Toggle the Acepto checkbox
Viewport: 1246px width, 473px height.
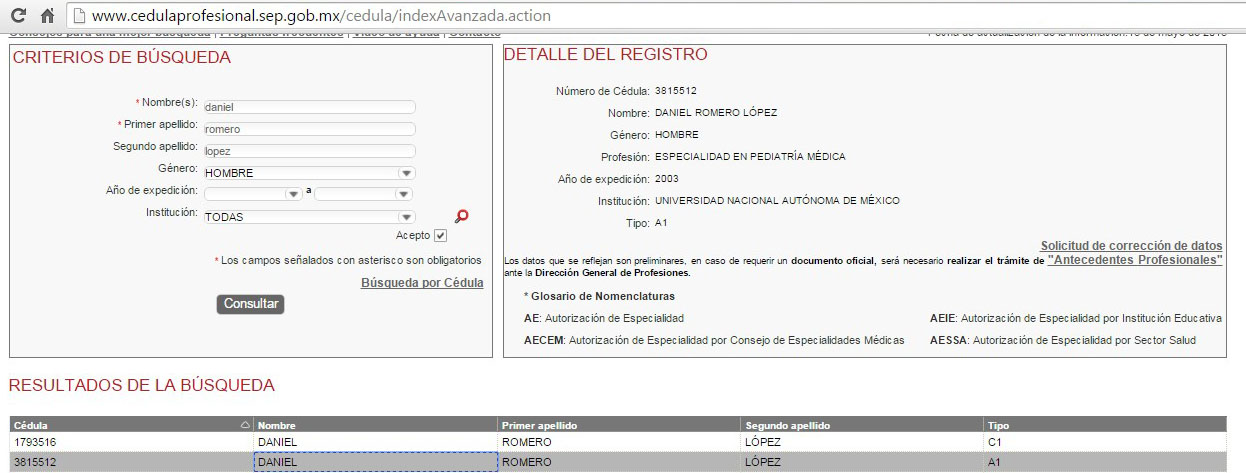tap(440, 235)
